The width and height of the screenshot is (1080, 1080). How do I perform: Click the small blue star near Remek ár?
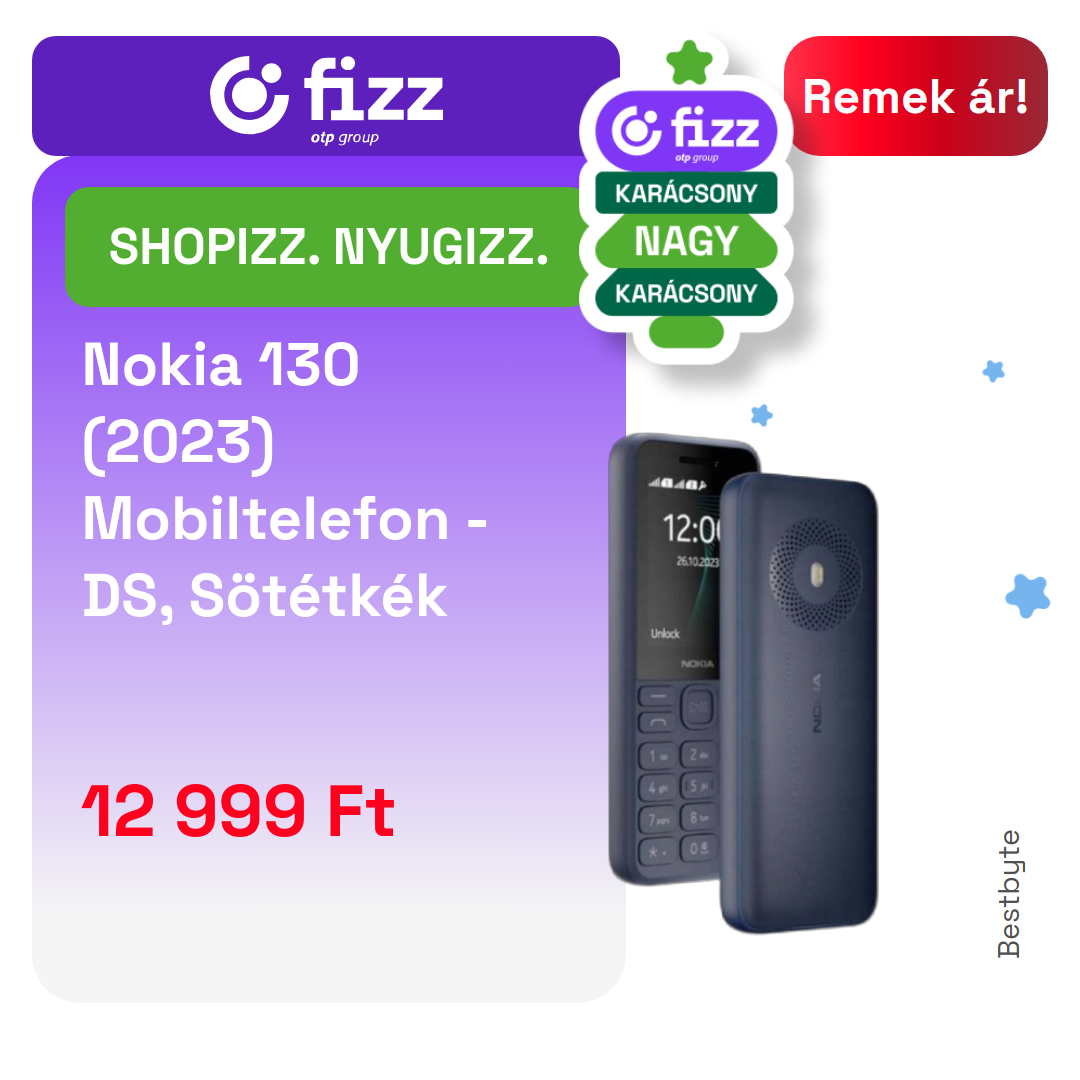(993, 371)
